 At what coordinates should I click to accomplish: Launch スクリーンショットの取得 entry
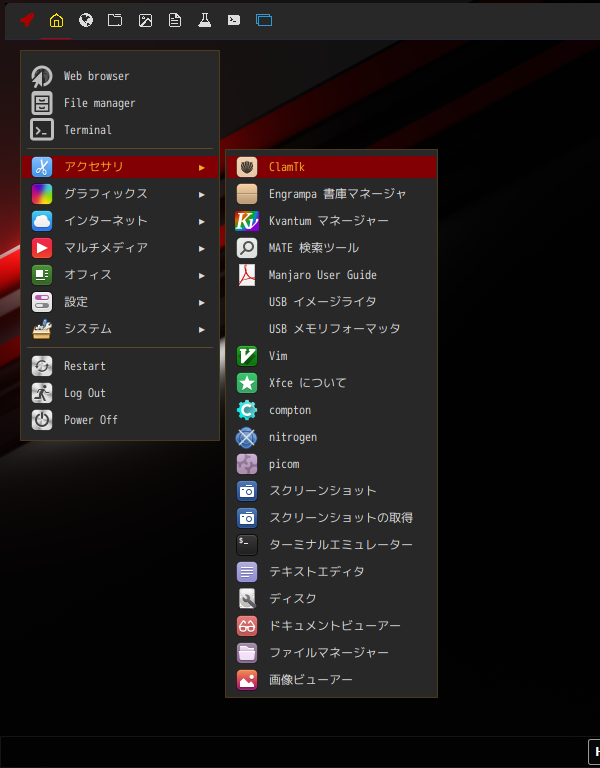point(331,518)
